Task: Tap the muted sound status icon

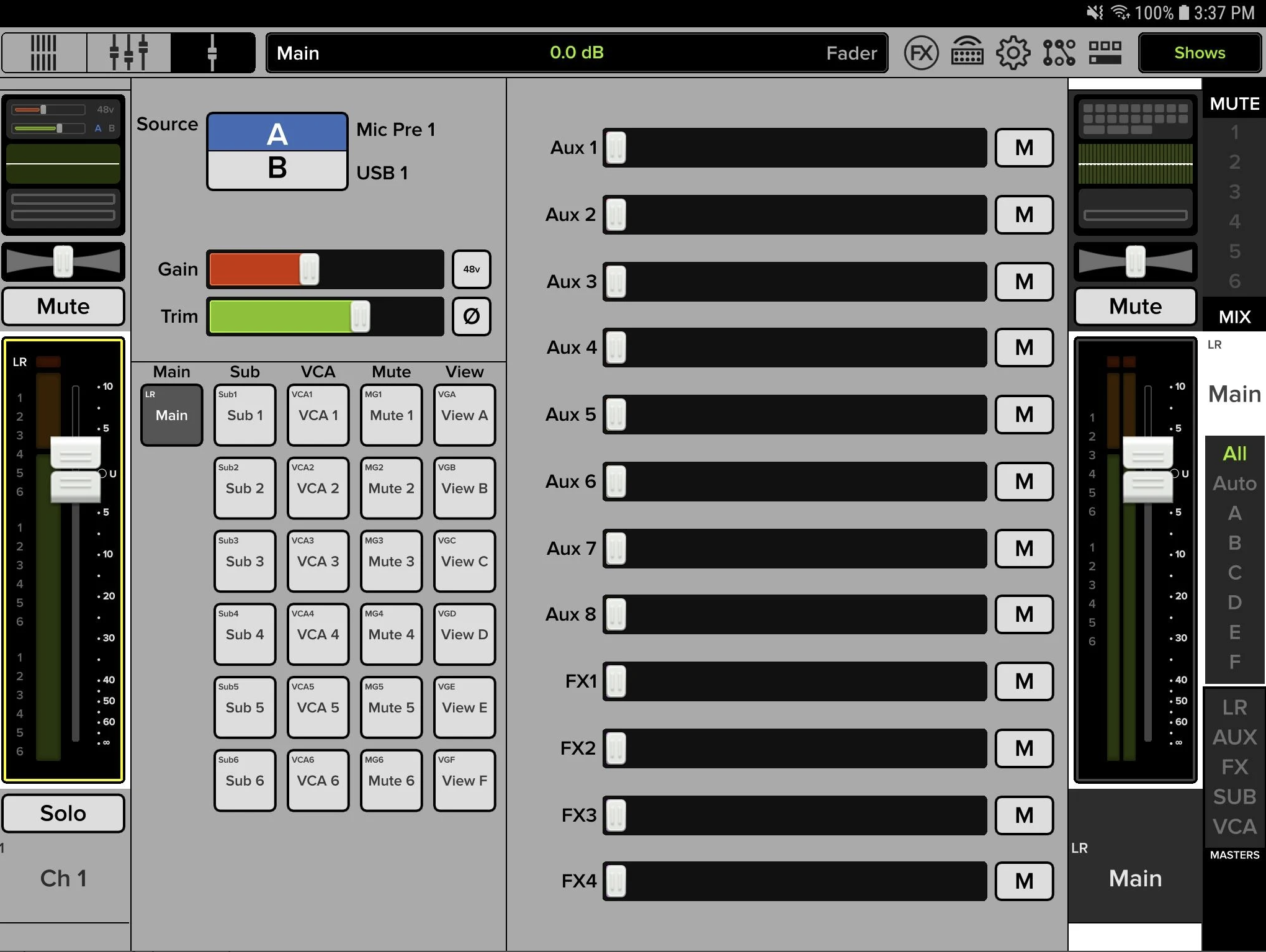Action: pyautogui.click(x=1095, y=12)
